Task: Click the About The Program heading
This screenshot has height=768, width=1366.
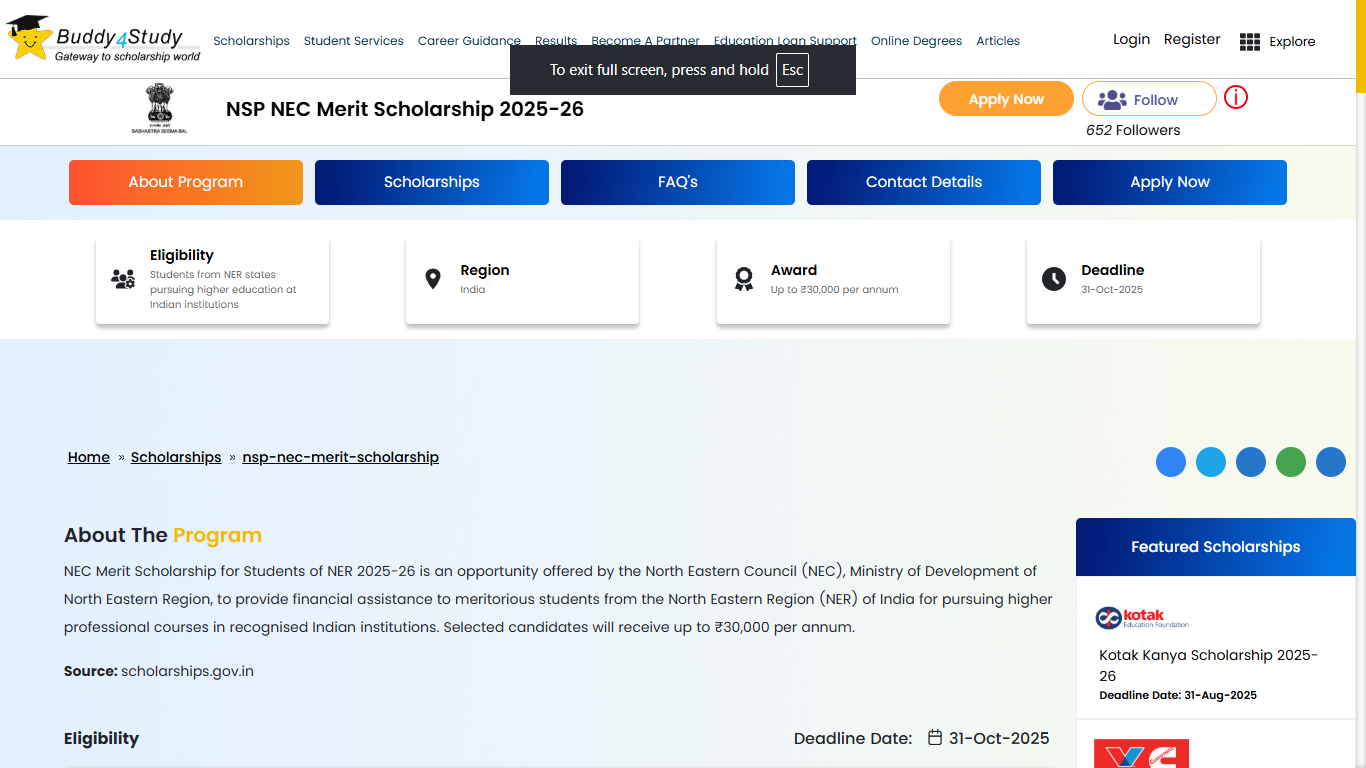Action: pyautogui.click(x=163, y=535)
